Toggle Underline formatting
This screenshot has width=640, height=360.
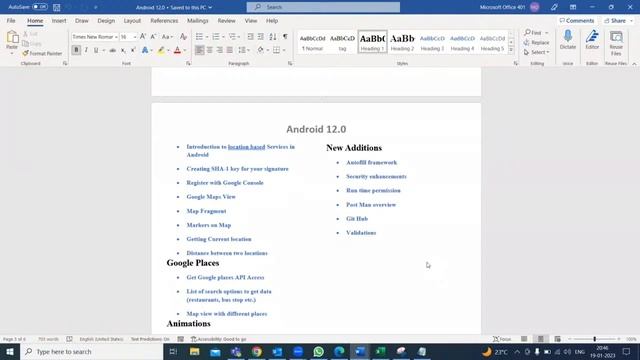pos(96,50)
